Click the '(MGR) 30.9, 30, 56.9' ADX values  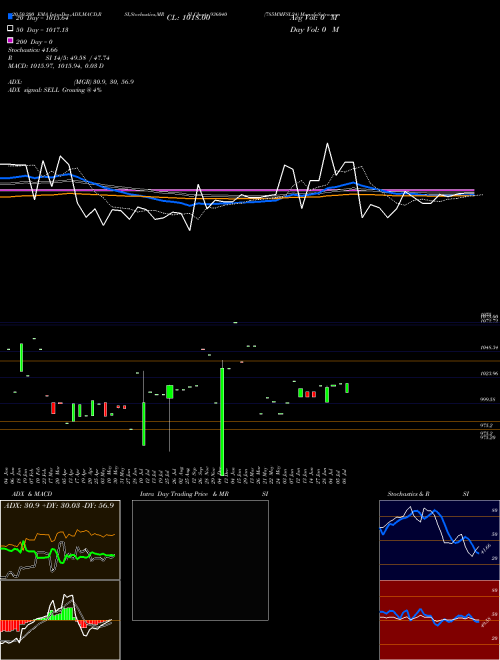pyautogui.click(x=104, y=82)
